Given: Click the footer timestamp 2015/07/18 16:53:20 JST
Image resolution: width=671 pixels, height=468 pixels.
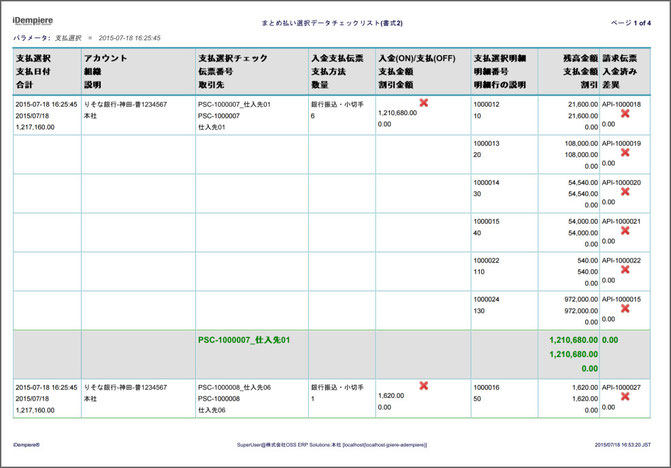Looking at the screenshot, I should tap(623, 445).
